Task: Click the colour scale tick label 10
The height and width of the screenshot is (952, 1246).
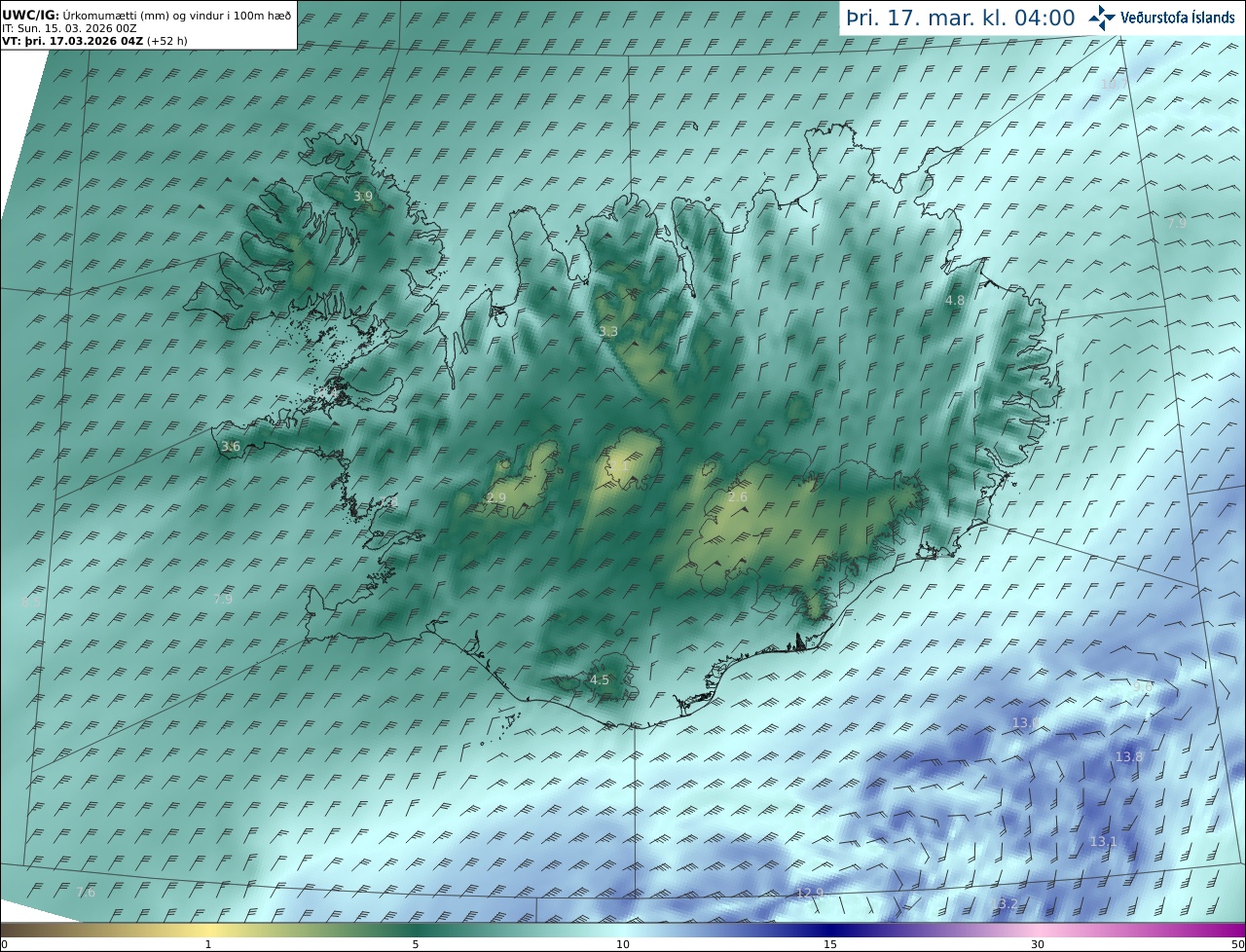Action: point(623,944)
